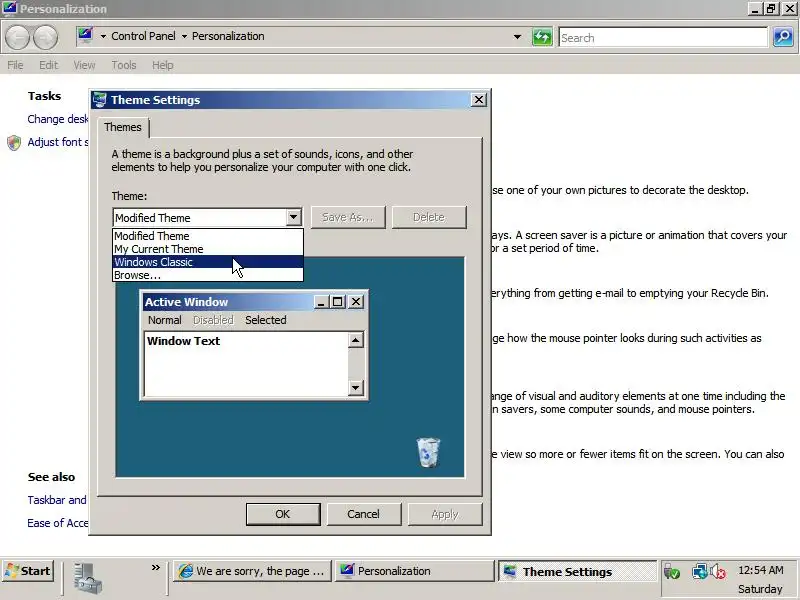Screen dimensions: 800x600
Task: Select Windows Classic in theme dropdown list
Action: [208, 262]
